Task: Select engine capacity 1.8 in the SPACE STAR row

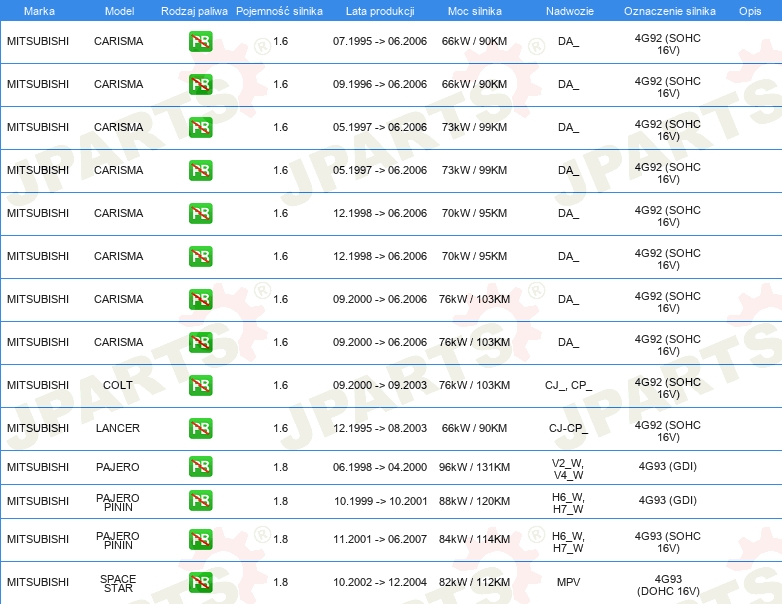Action: coord(280,582)
